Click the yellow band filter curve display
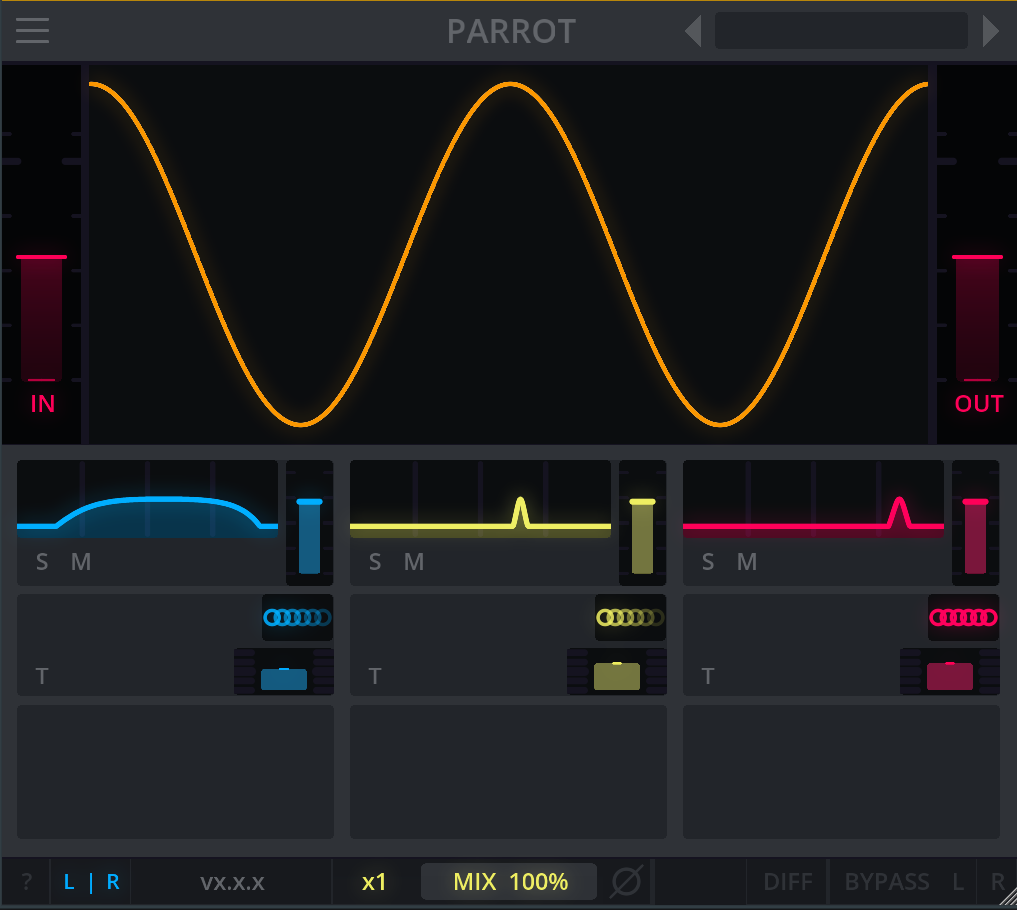 [481, 499]
